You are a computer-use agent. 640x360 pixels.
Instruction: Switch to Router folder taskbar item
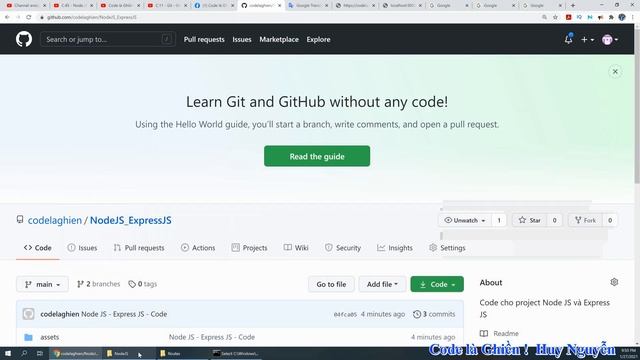point(182,353)
